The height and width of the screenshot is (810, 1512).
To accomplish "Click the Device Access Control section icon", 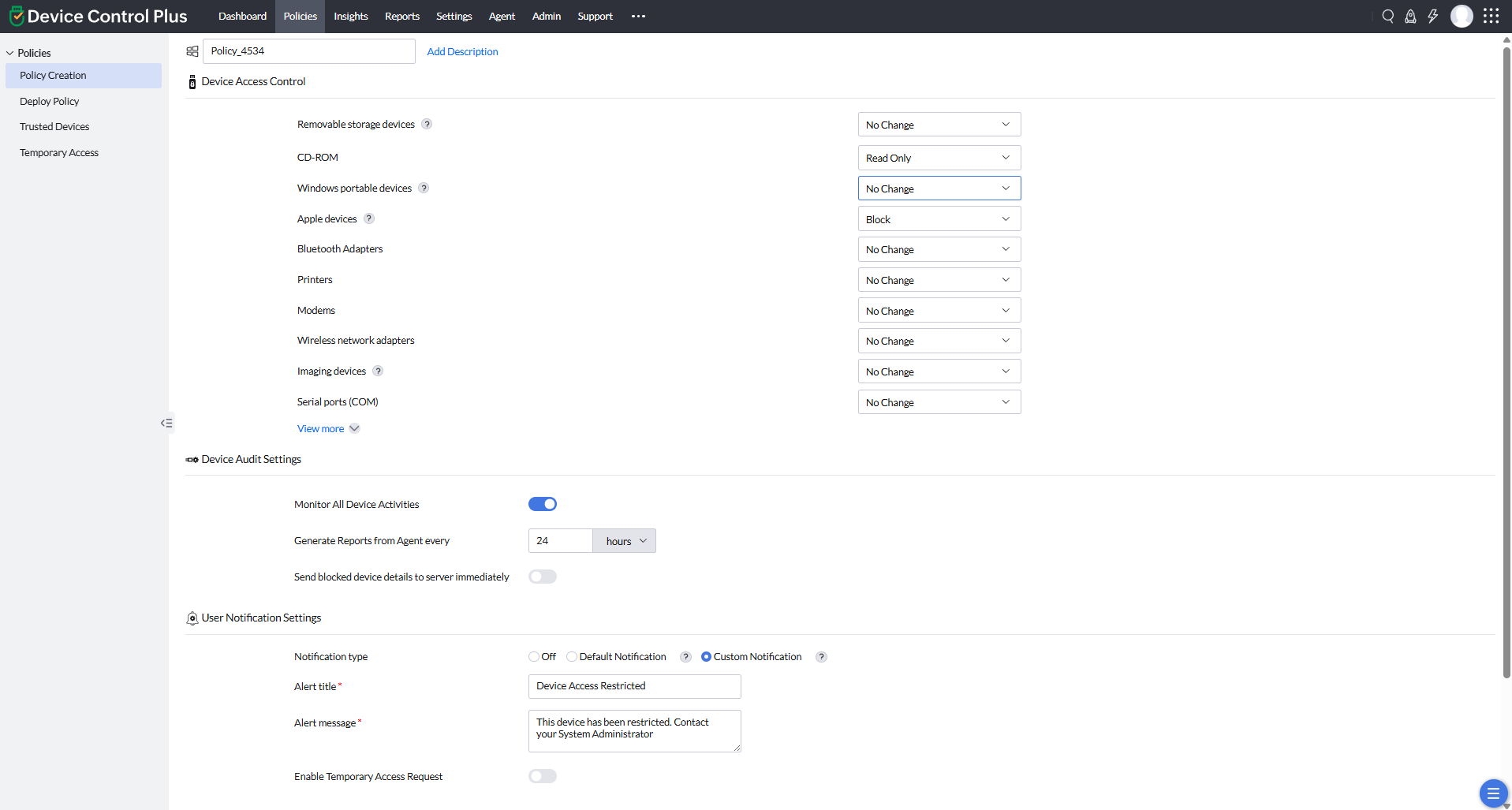I will tap(192, 82).
